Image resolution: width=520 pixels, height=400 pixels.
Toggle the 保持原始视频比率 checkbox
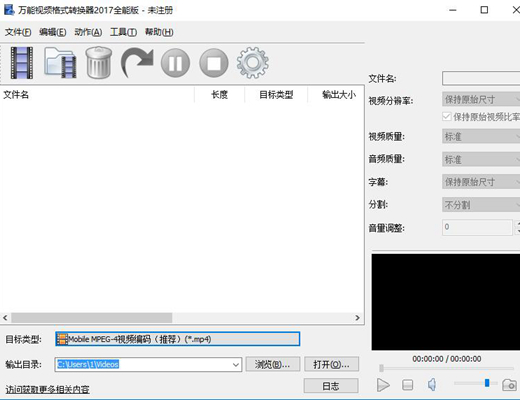(447, 117)
